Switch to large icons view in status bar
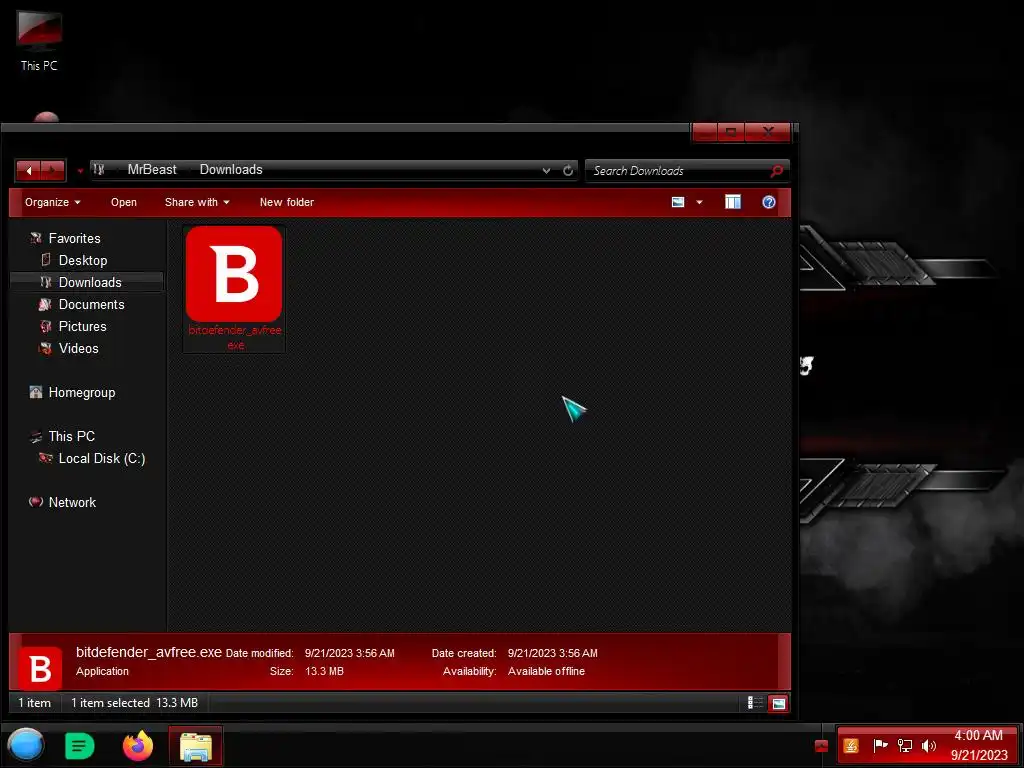This screenshot has height=768, width=1024. click(778, 703)
